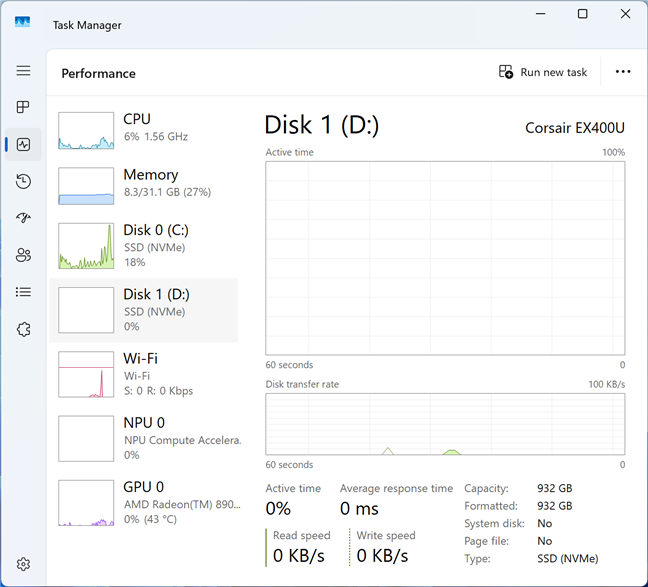Click the Formatted 932 GB value
The image size is (648, 587).
click(555, 506)
